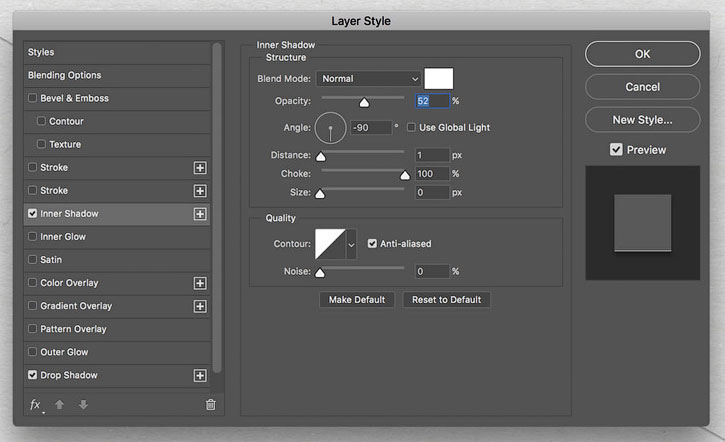Click the Contour curve thumbnail
The width and height of the screenshot is (725, 442).
coord(330,244)
